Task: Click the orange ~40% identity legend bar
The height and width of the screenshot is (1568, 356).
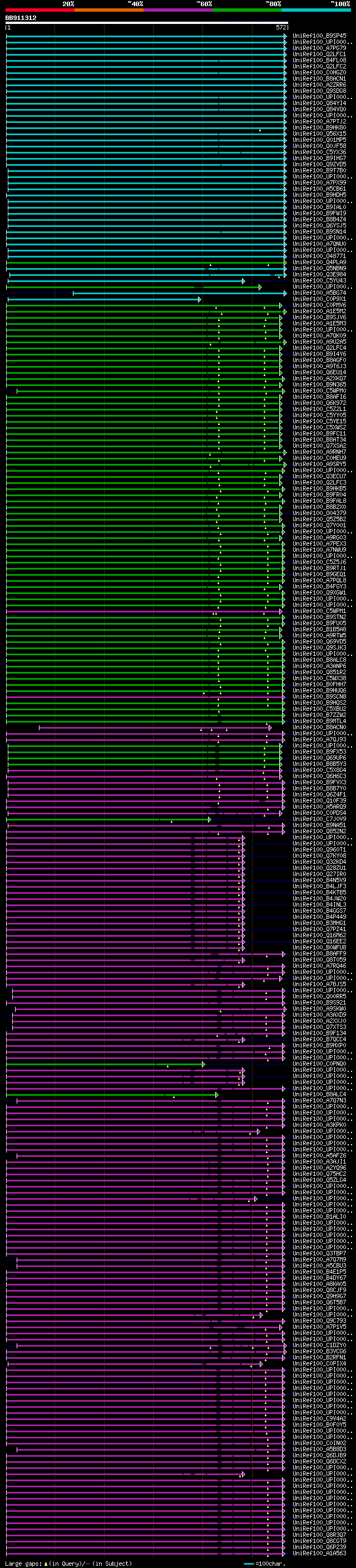Action: pos(109,10)
